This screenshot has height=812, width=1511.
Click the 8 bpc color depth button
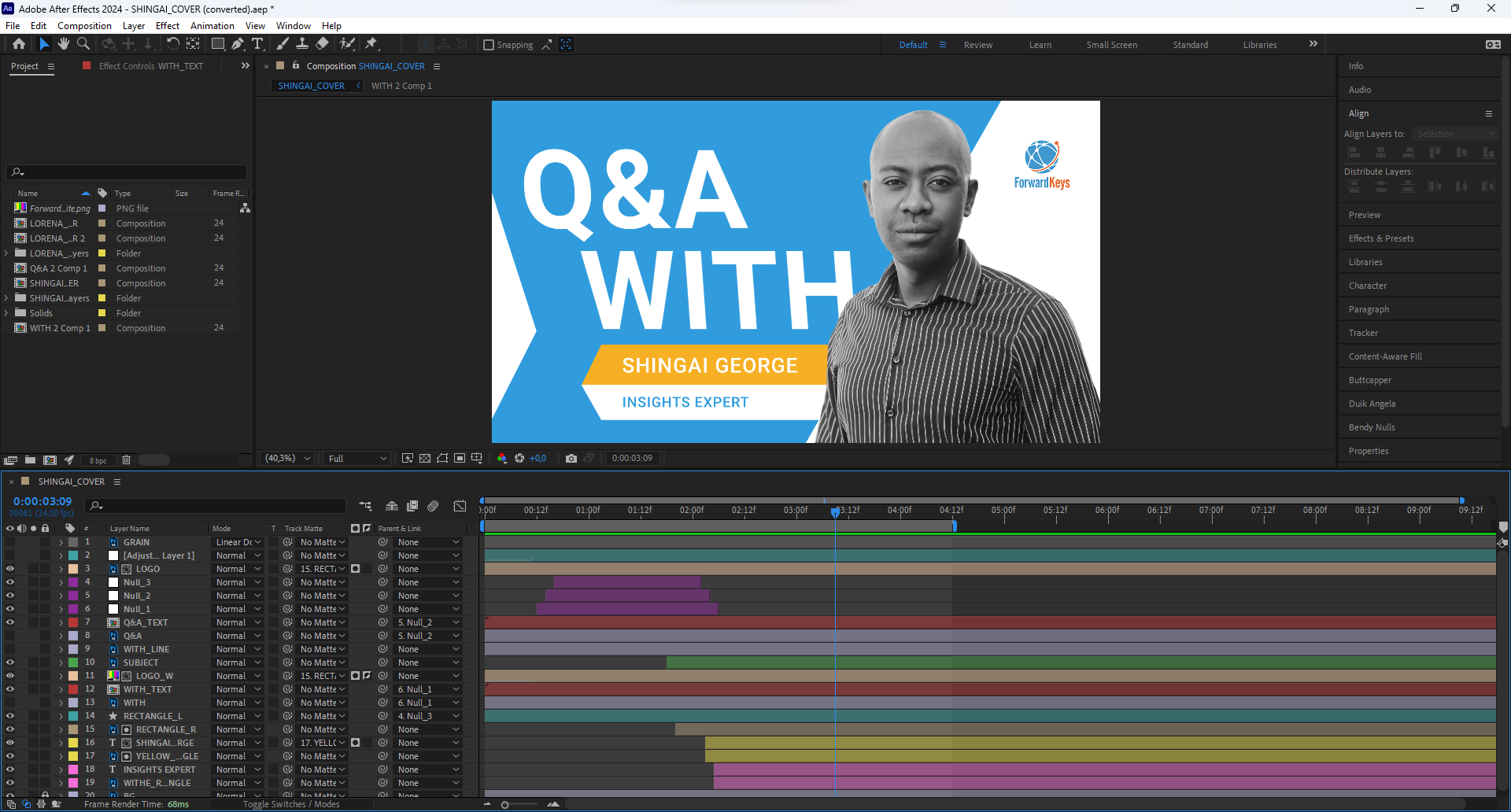point(98,460)
